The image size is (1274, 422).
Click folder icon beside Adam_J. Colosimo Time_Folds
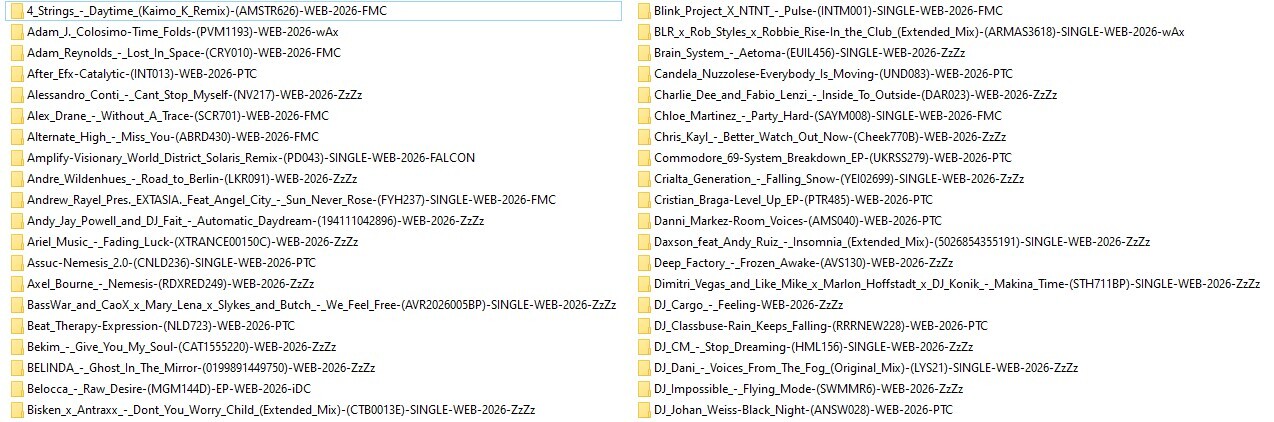click(16, 32)
